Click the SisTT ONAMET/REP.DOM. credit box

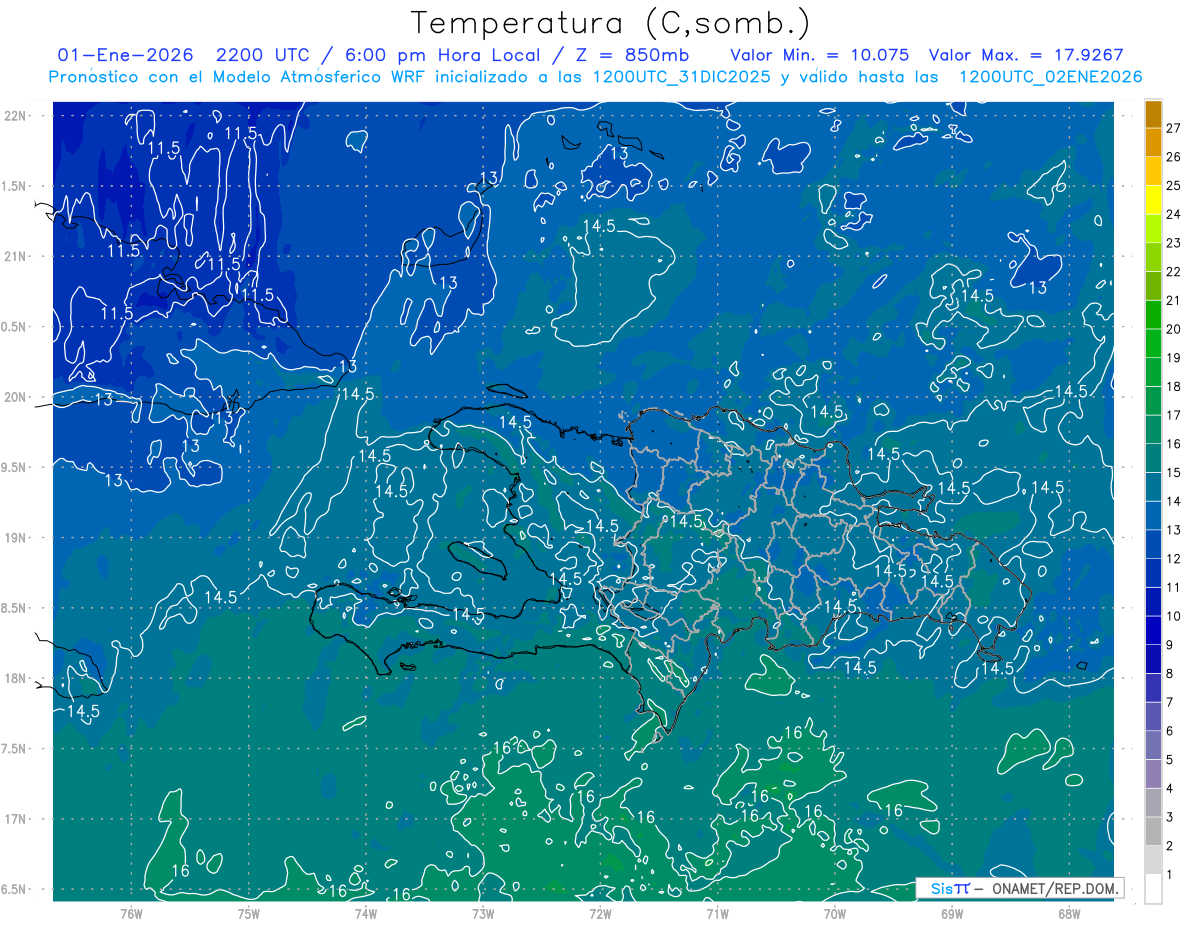point(1020,888)
